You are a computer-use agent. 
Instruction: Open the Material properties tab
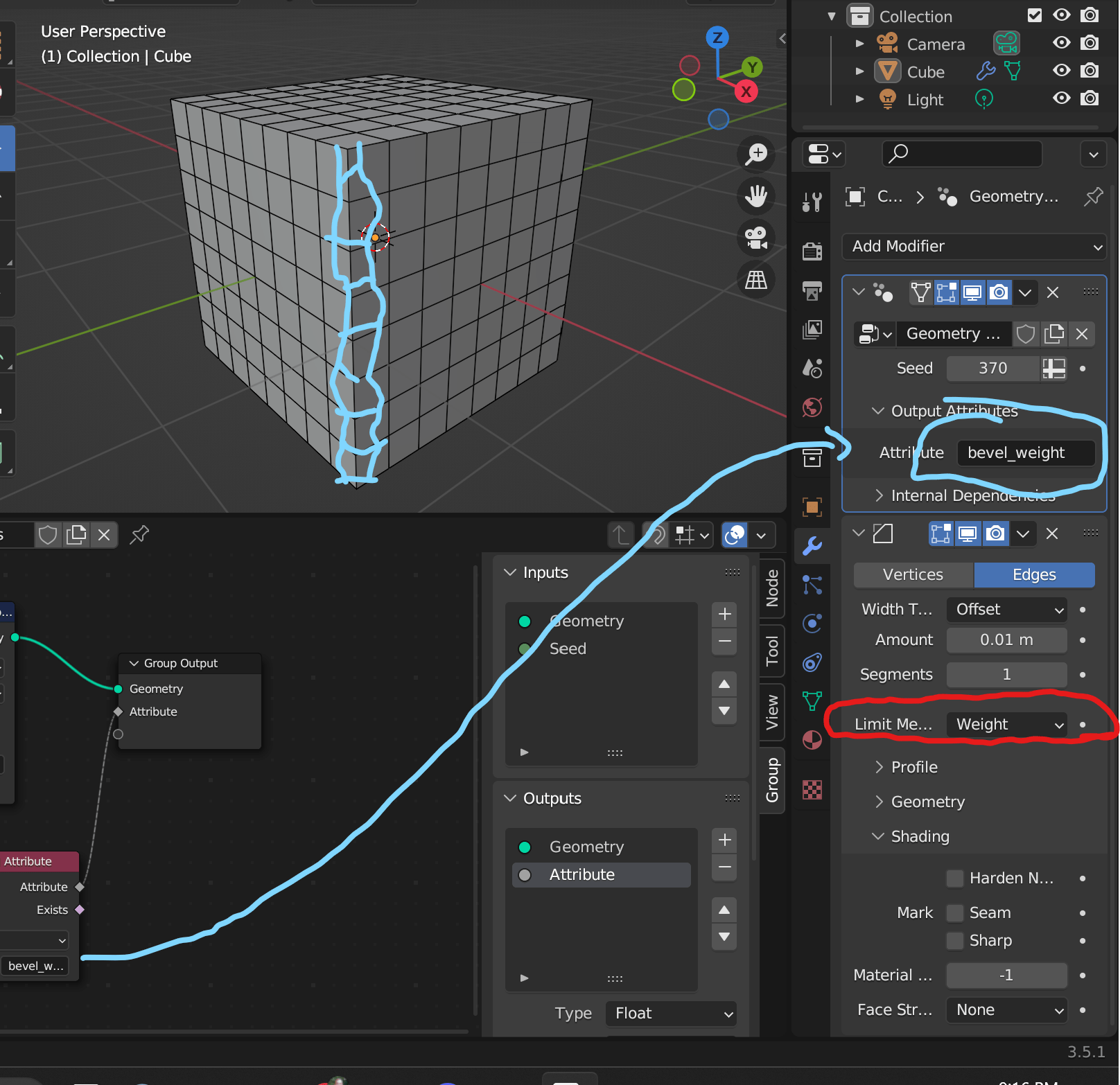[812, 740]
